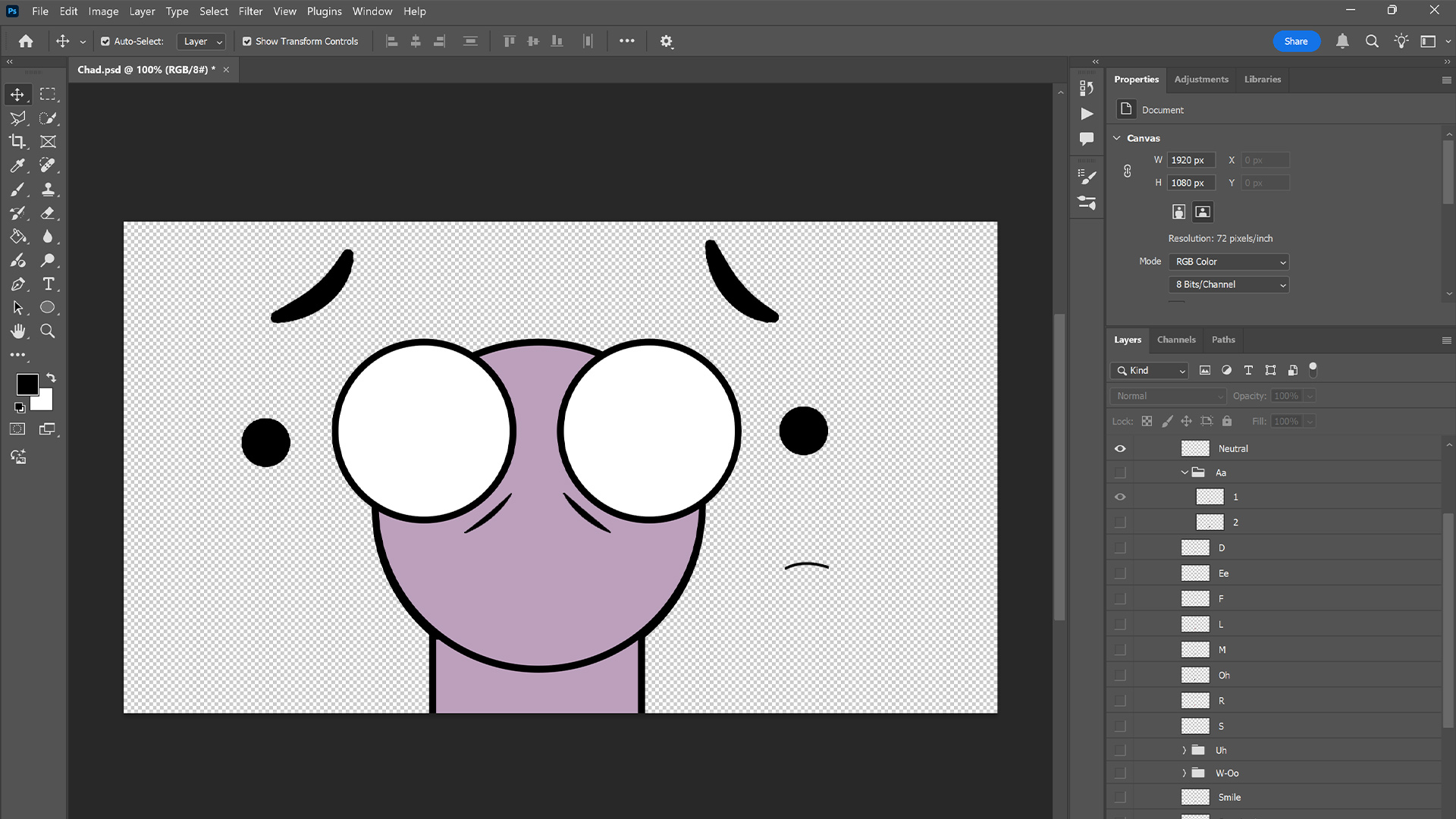Open the Image menu
1456x819 pixels.
pyautogui.click(x=103, y=11)
